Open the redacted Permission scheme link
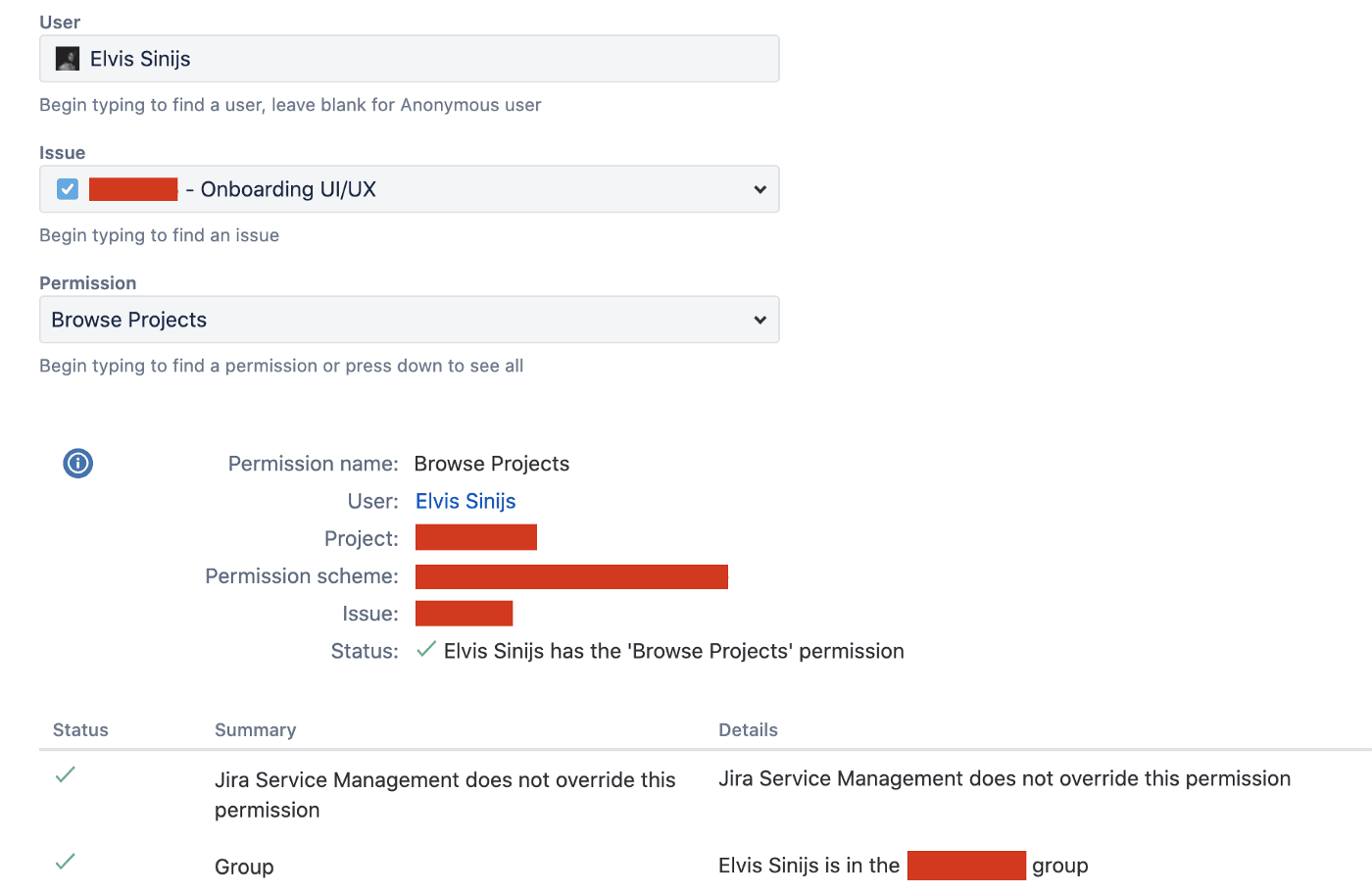1372x895 pixels. [571, 576]
